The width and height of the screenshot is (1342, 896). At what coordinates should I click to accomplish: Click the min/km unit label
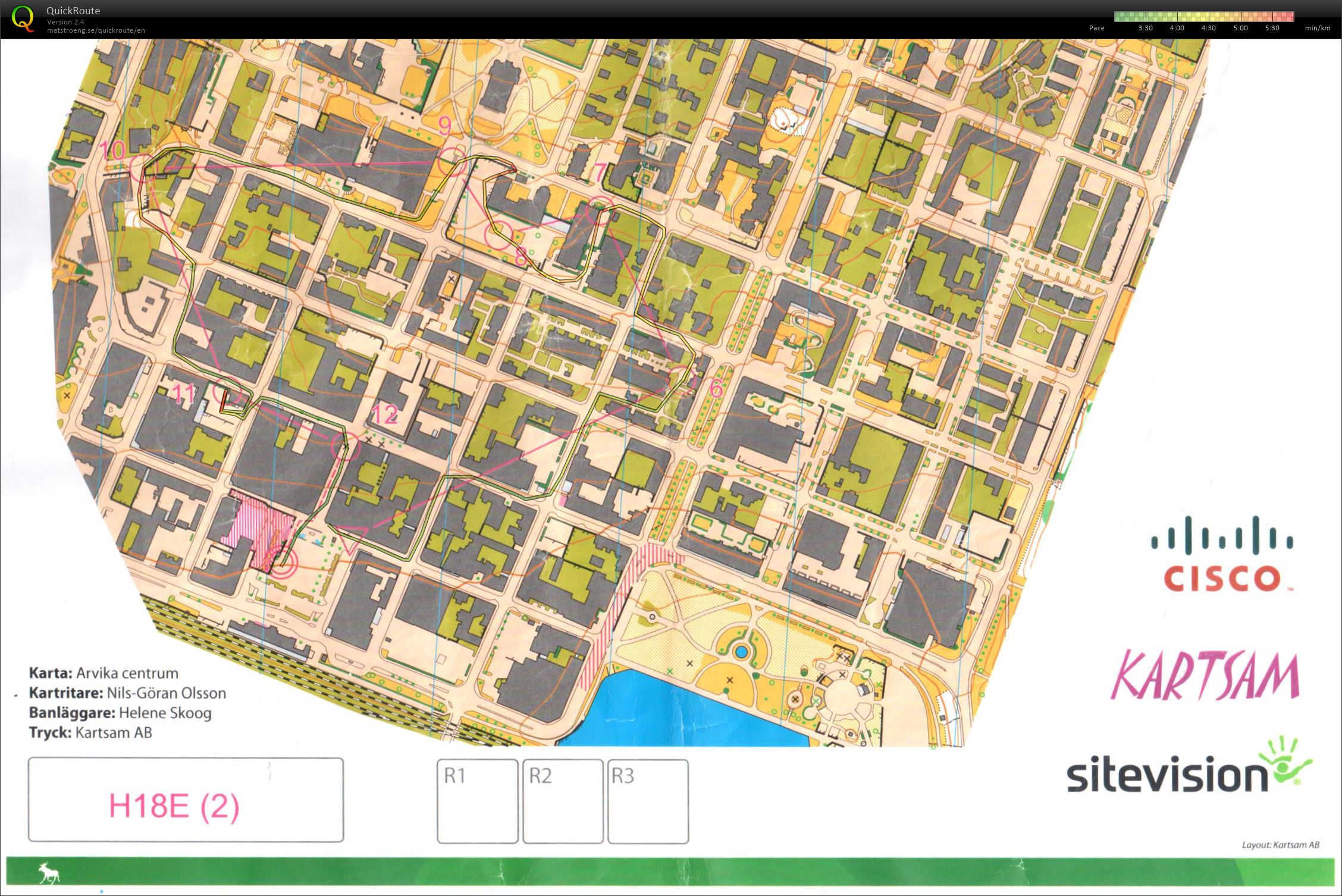1318,28
